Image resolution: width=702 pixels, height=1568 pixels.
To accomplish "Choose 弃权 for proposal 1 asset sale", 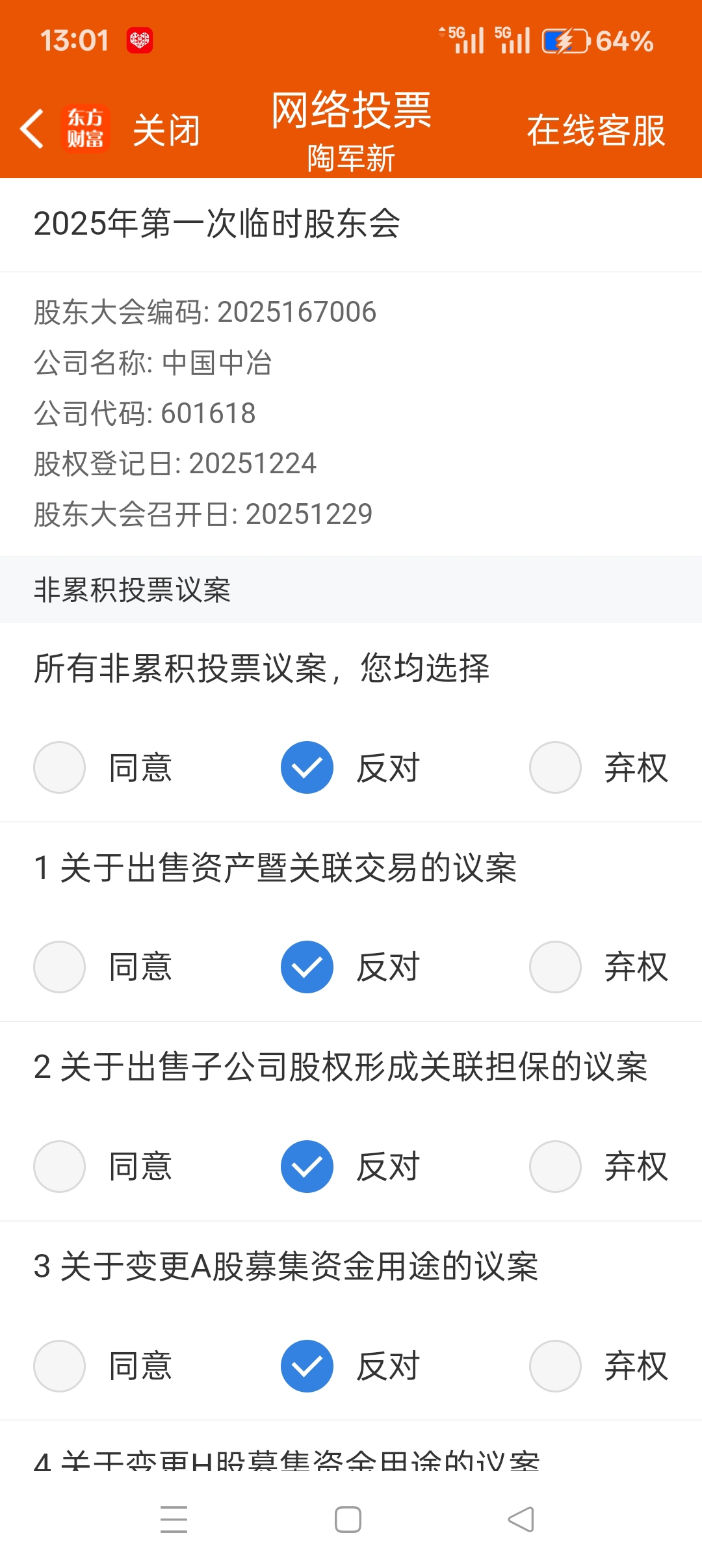I will [x=555, y=967].
